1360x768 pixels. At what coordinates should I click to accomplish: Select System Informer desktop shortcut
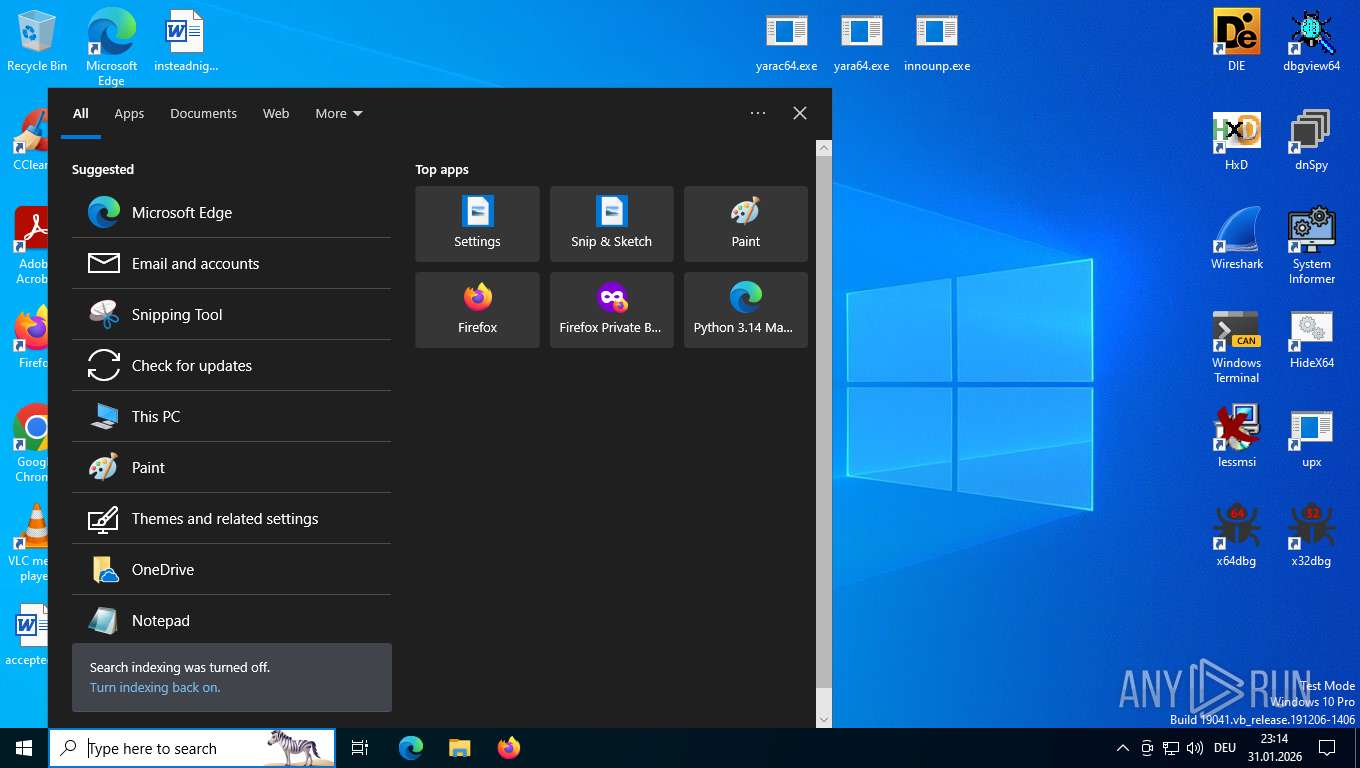coord(1312,246)
